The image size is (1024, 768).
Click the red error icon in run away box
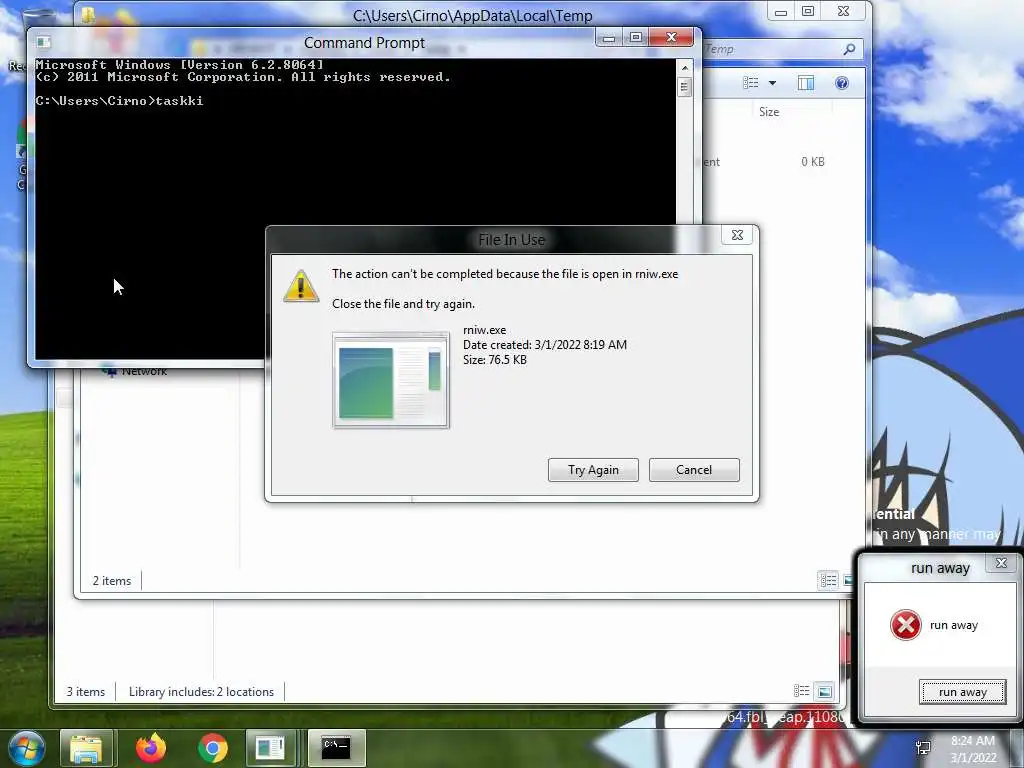coord(906,625)
